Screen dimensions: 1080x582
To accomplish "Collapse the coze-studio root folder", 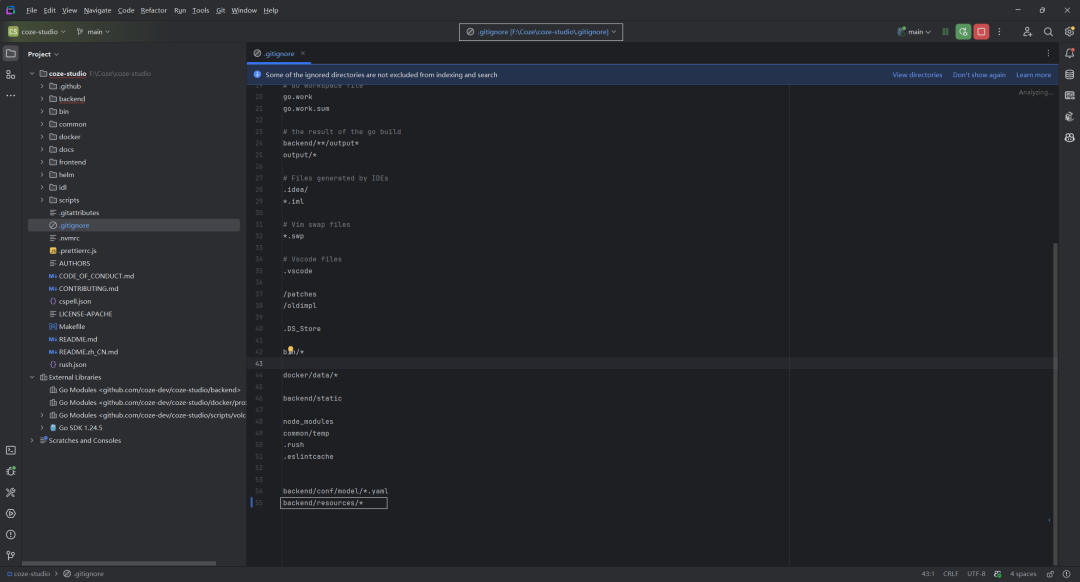I will coord(32,74).
